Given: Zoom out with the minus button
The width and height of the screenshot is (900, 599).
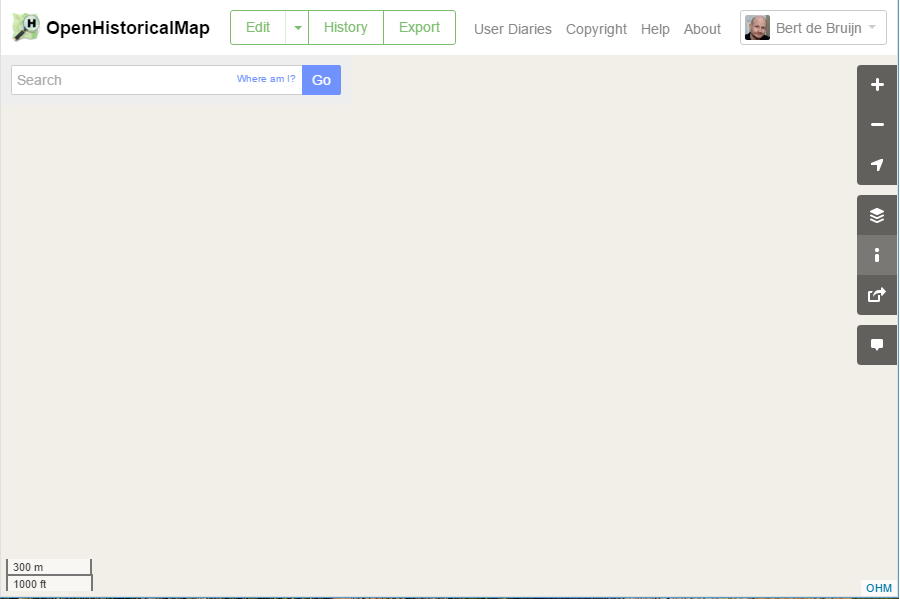Looking at the screenshot, I should (877, 125).
